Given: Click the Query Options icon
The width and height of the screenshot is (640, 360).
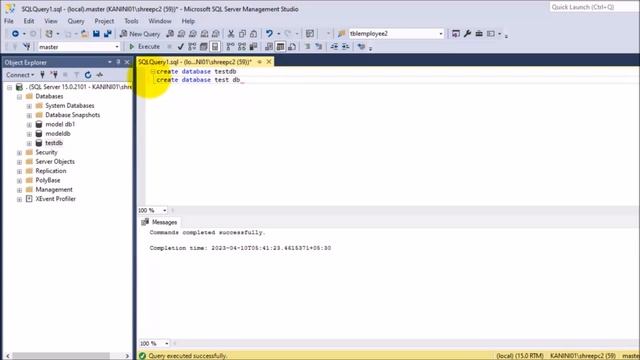Looking at the screenshot, I should point(204,47).
